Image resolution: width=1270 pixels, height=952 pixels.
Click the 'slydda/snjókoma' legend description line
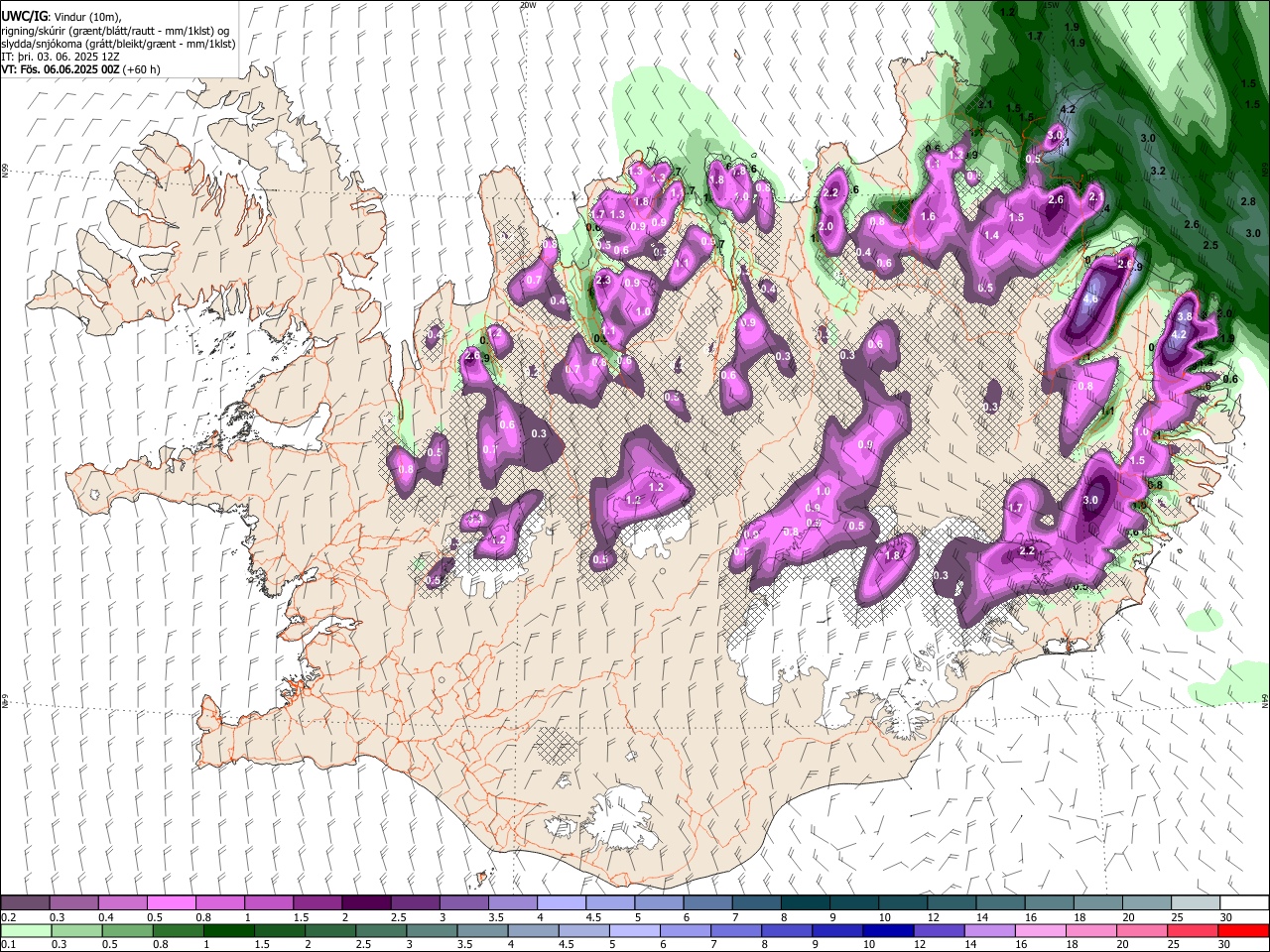118,44
